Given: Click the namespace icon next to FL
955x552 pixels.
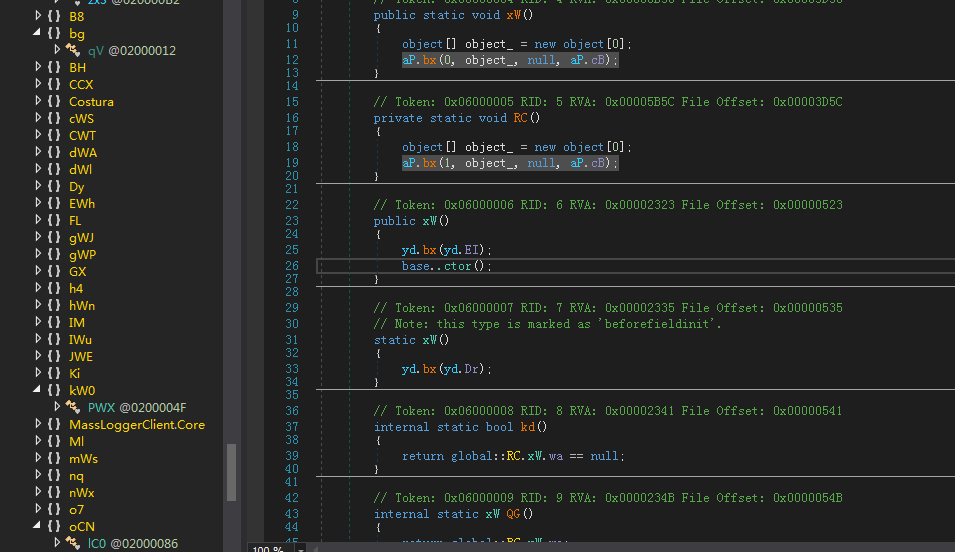Looking at the screenshot, I should 54,221.
